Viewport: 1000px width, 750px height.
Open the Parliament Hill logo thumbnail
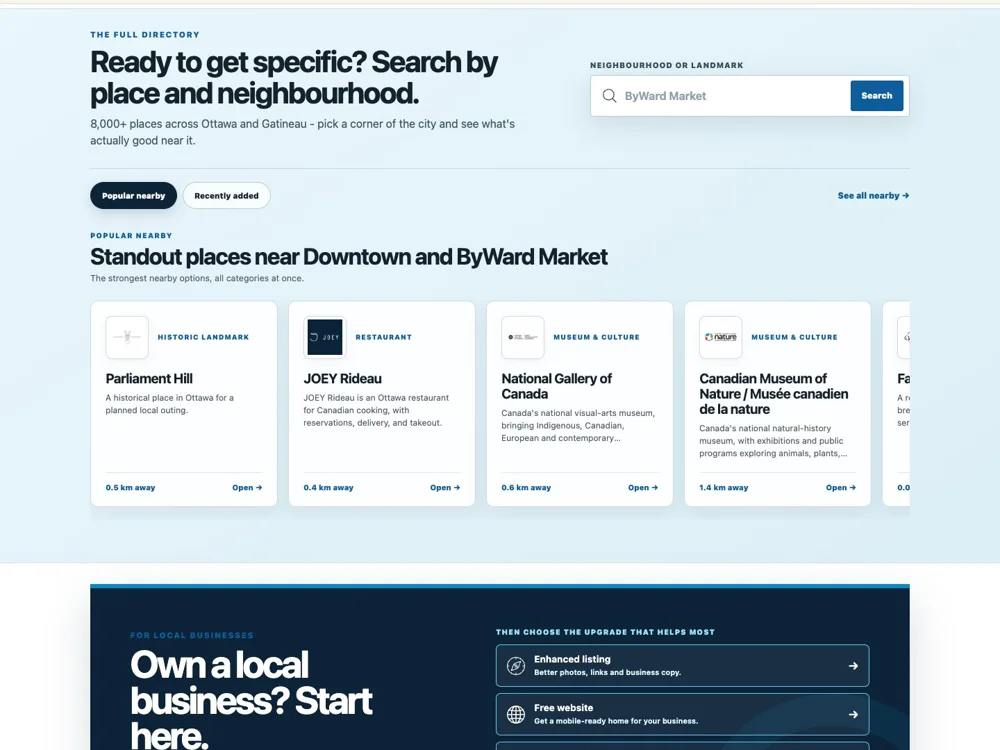[x=127, y=337]
